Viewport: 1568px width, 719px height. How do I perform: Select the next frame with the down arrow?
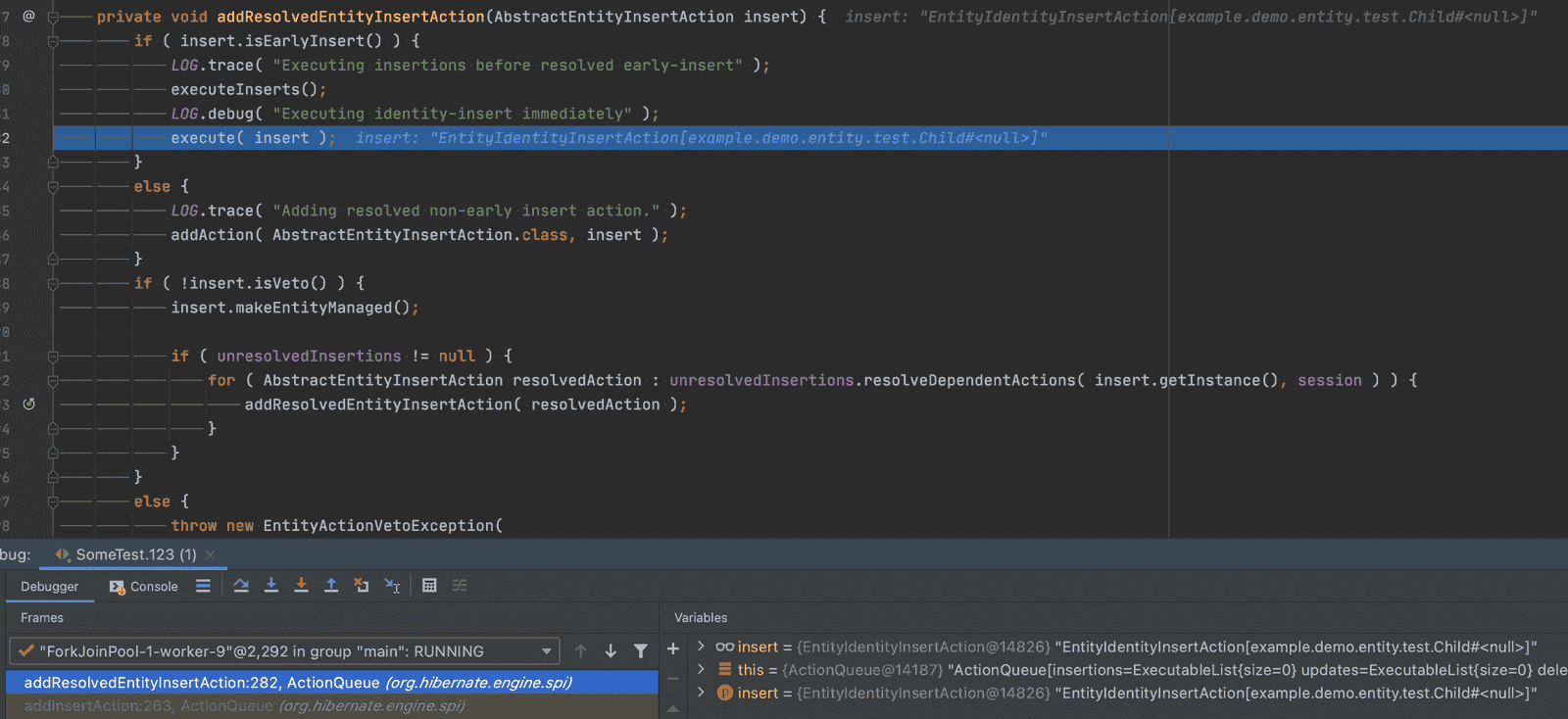pos(611,650)
